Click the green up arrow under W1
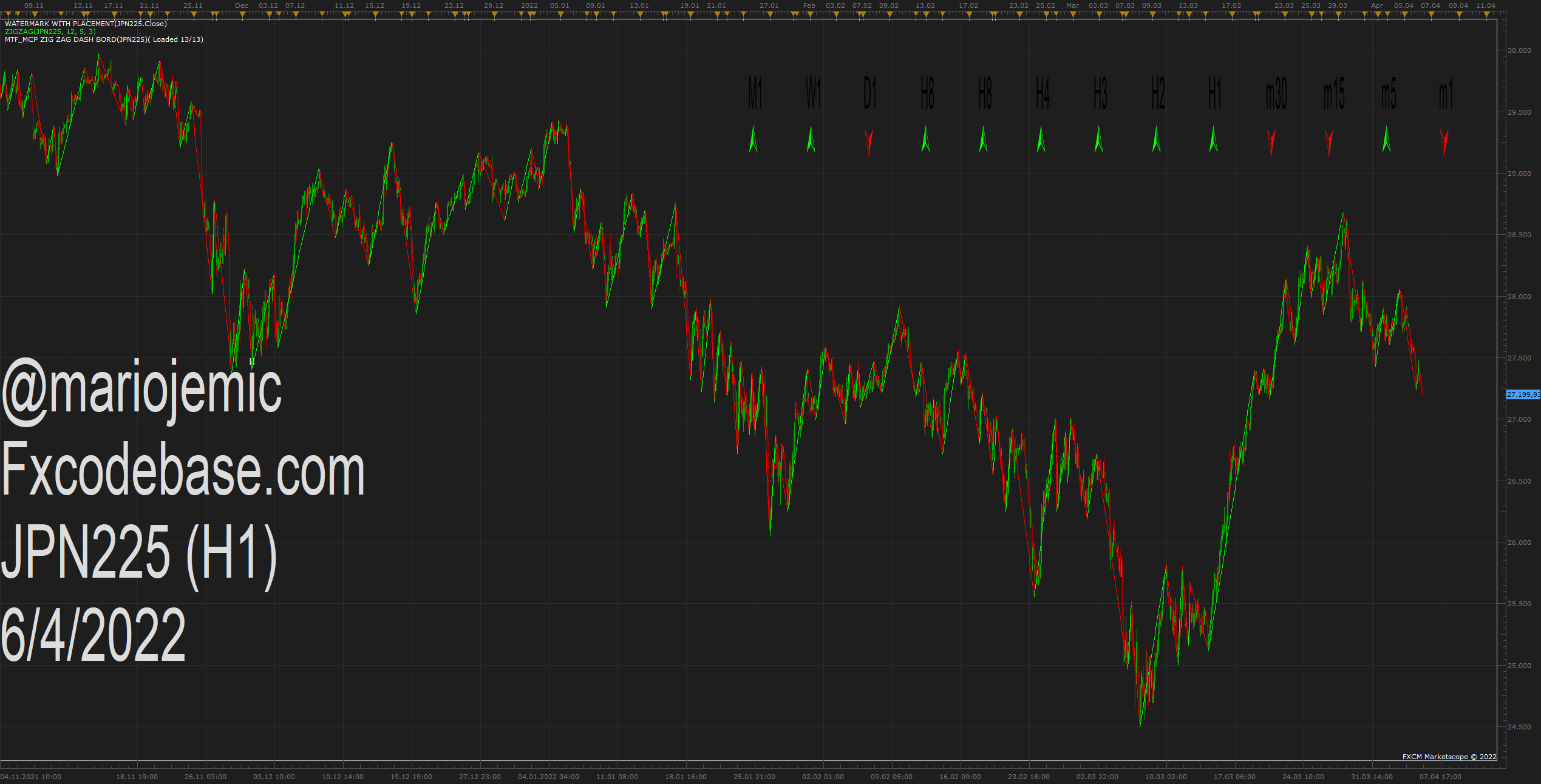This screenshot has width=1541, height=784. point(811,140)
